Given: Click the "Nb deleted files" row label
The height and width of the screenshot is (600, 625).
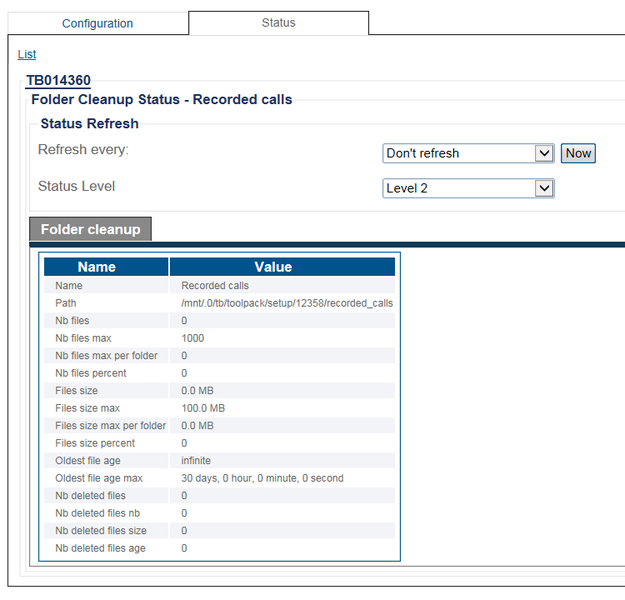Looking at the screenshot, I should tap(90, 496).
